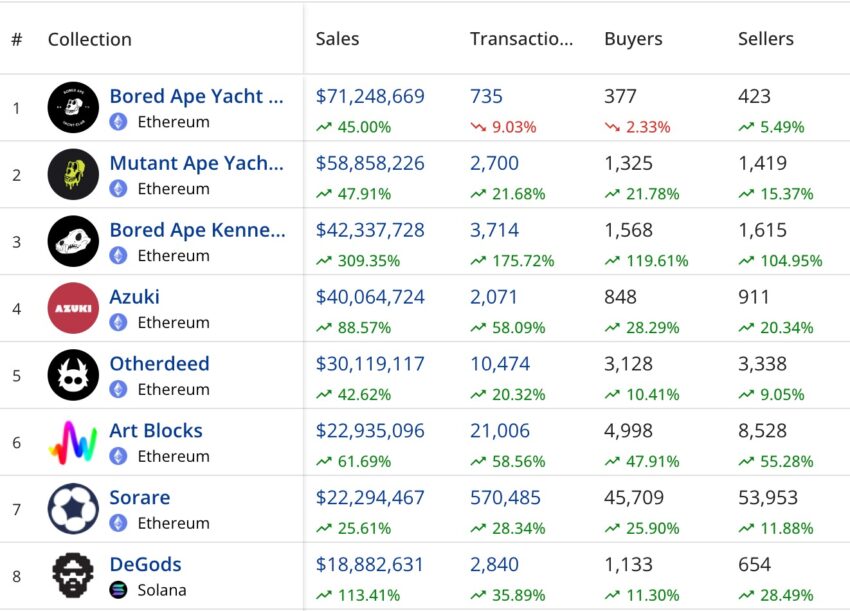This screenshot has width=850, height=611.
Task: Click the Bored Ape Kennel Club dog skull icon
Action: pyautogui.click(x=73, y=241)
